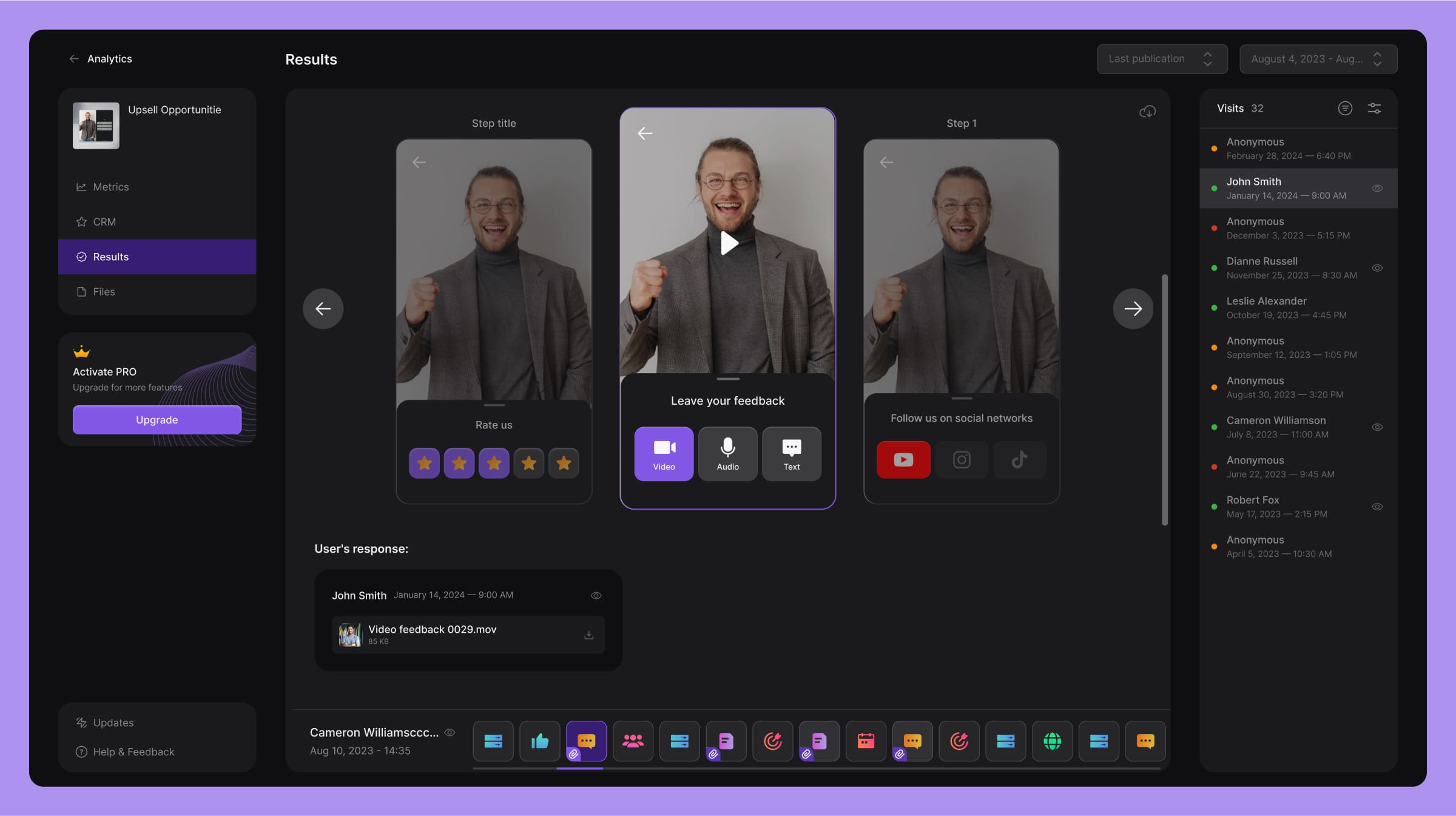The width and height of the screenshot is (1456, 816).
Task: Open the Metrics menu item
Action: coord(110,187)
